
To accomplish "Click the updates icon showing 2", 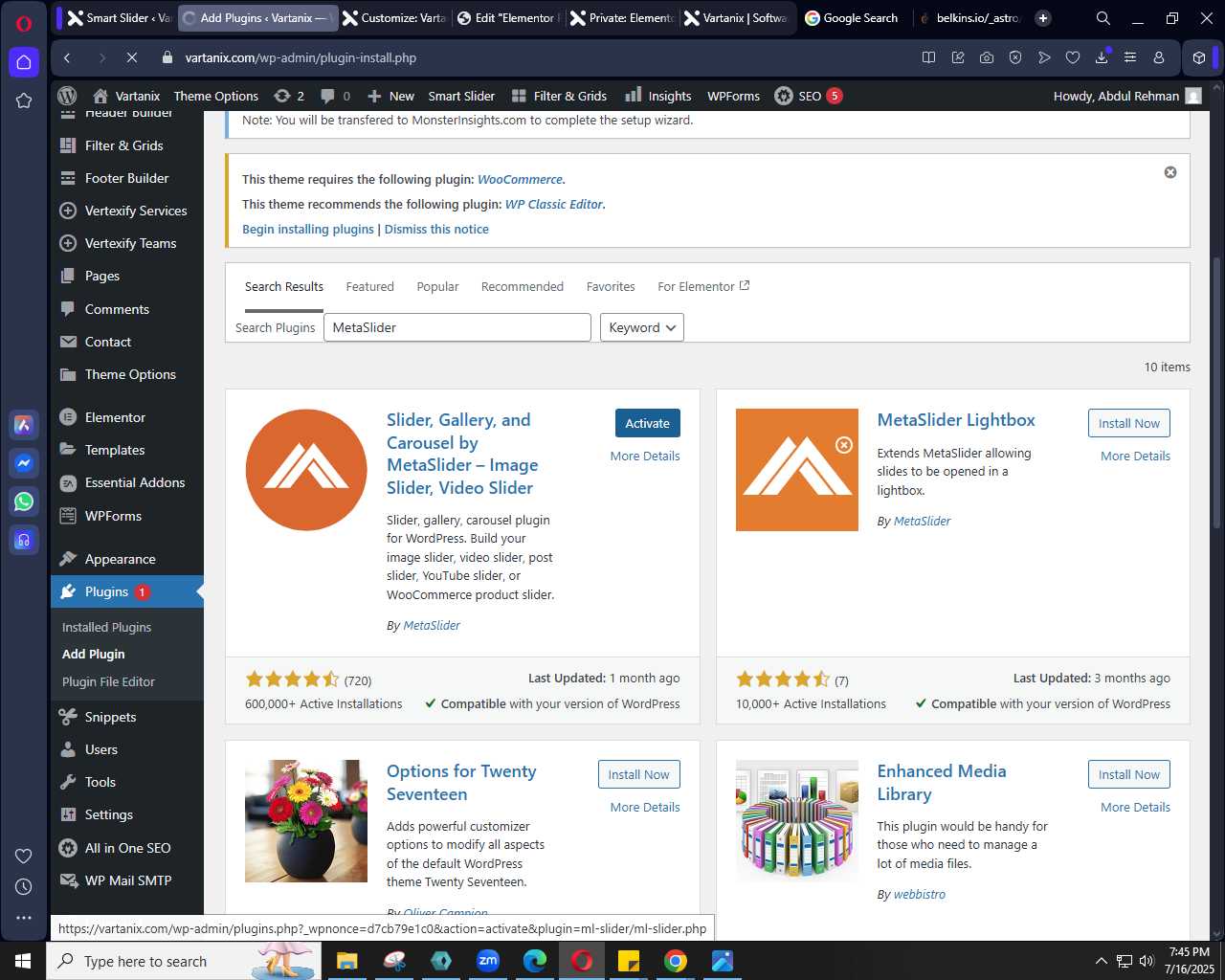I will 288,96.
